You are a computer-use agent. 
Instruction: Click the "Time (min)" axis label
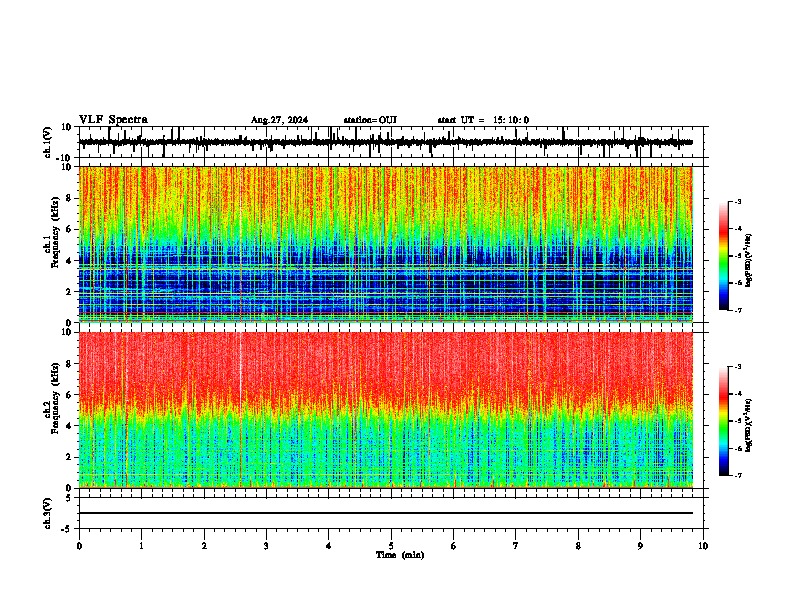click(400, 555)
